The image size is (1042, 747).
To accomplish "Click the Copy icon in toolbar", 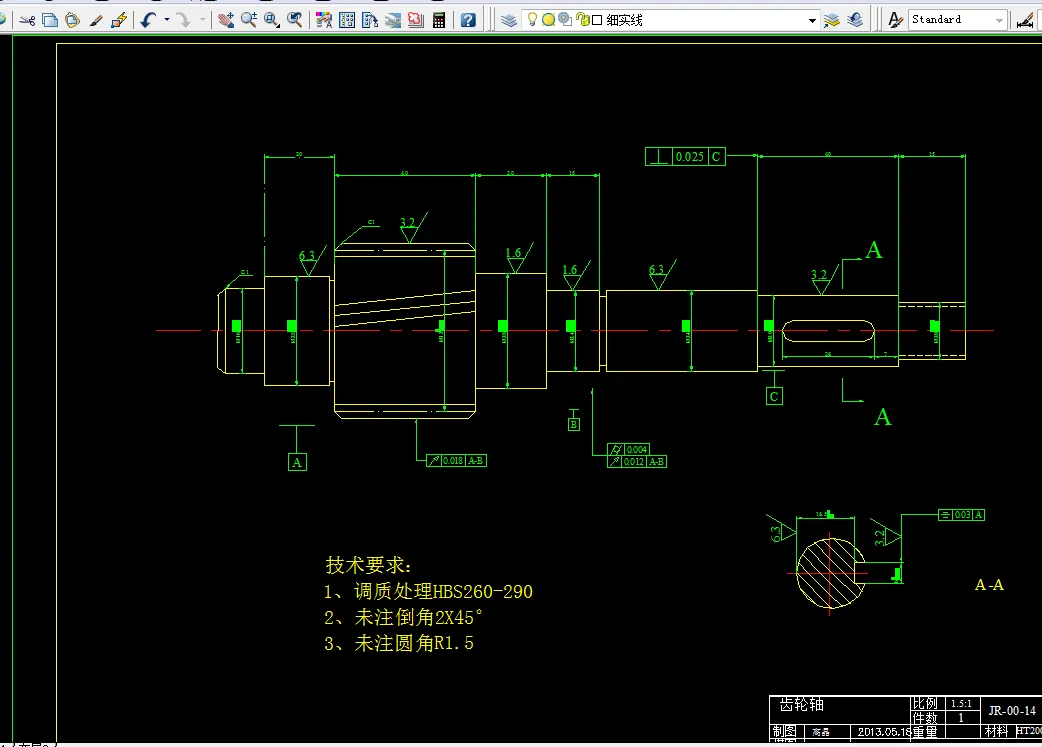I will pos(50,20).
